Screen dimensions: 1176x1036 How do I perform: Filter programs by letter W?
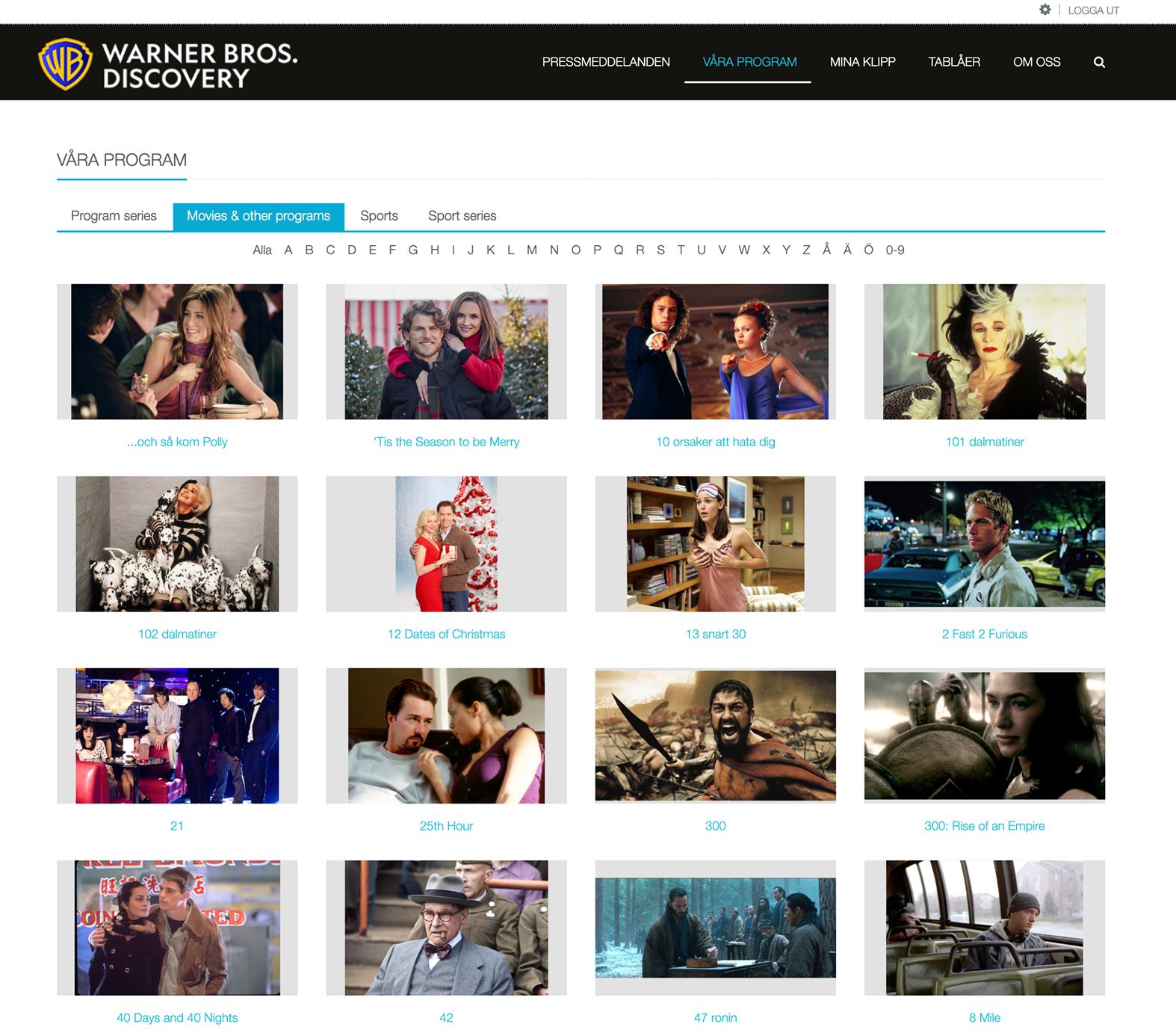744,250
